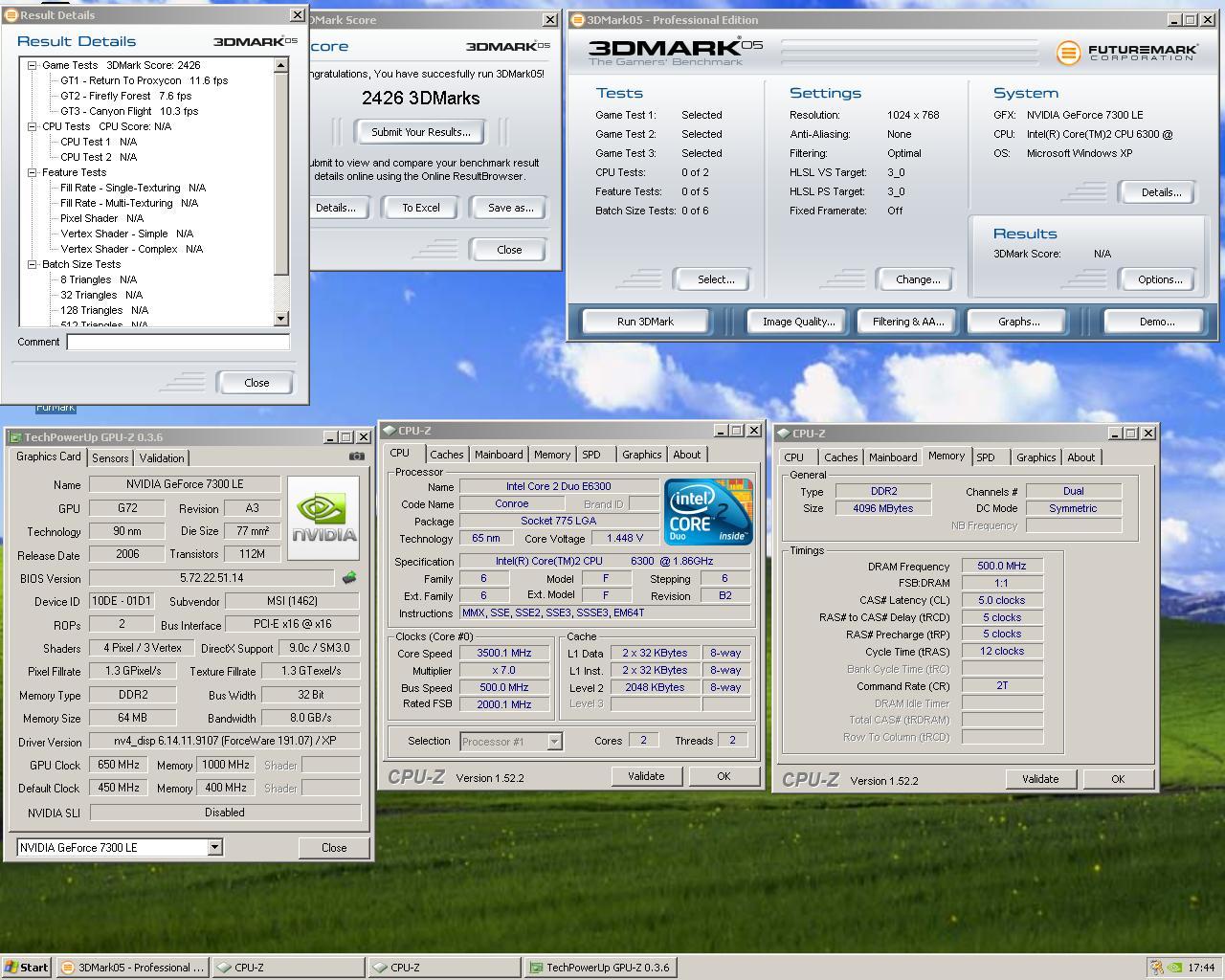Viewport: 1225px width, 980px height.
Task: Collapse the Game Tests tree node
Action: point(32,65)
